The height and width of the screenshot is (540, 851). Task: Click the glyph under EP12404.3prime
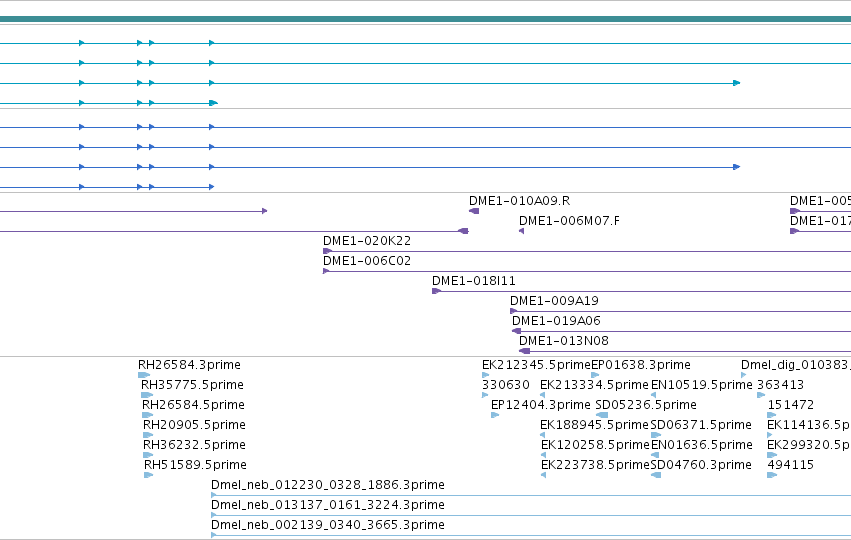(495, 415)
